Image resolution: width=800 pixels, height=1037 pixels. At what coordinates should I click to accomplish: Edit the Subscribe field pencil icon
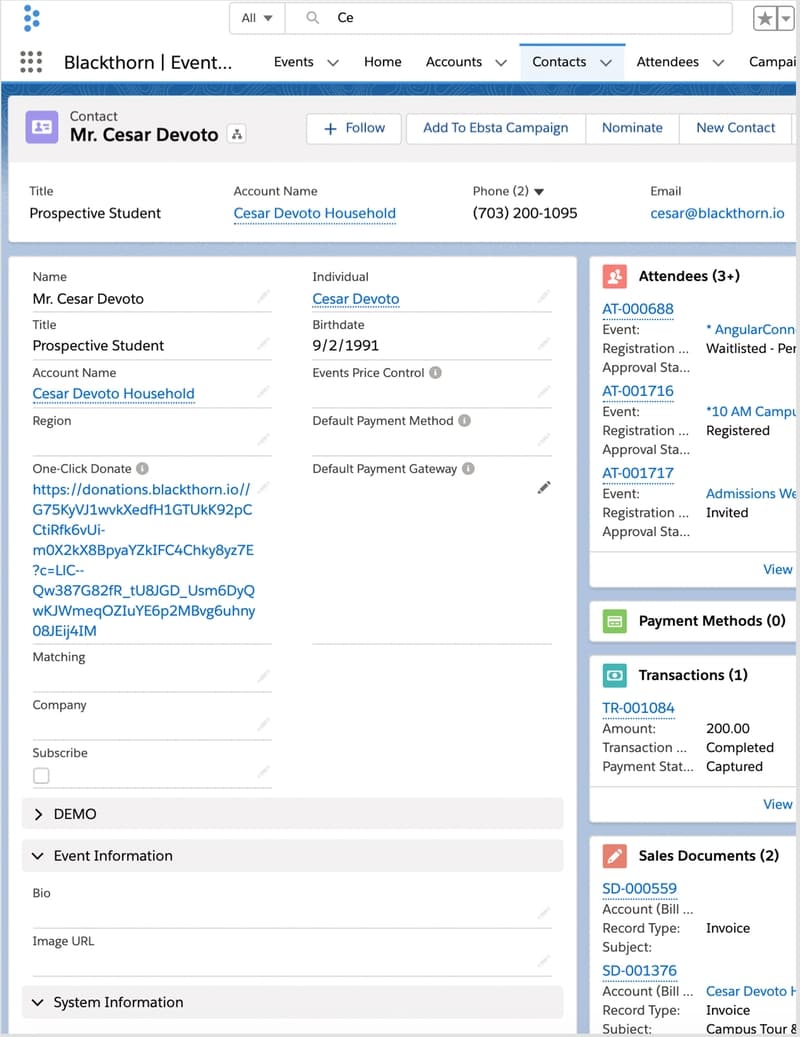(x=264, y=771)
